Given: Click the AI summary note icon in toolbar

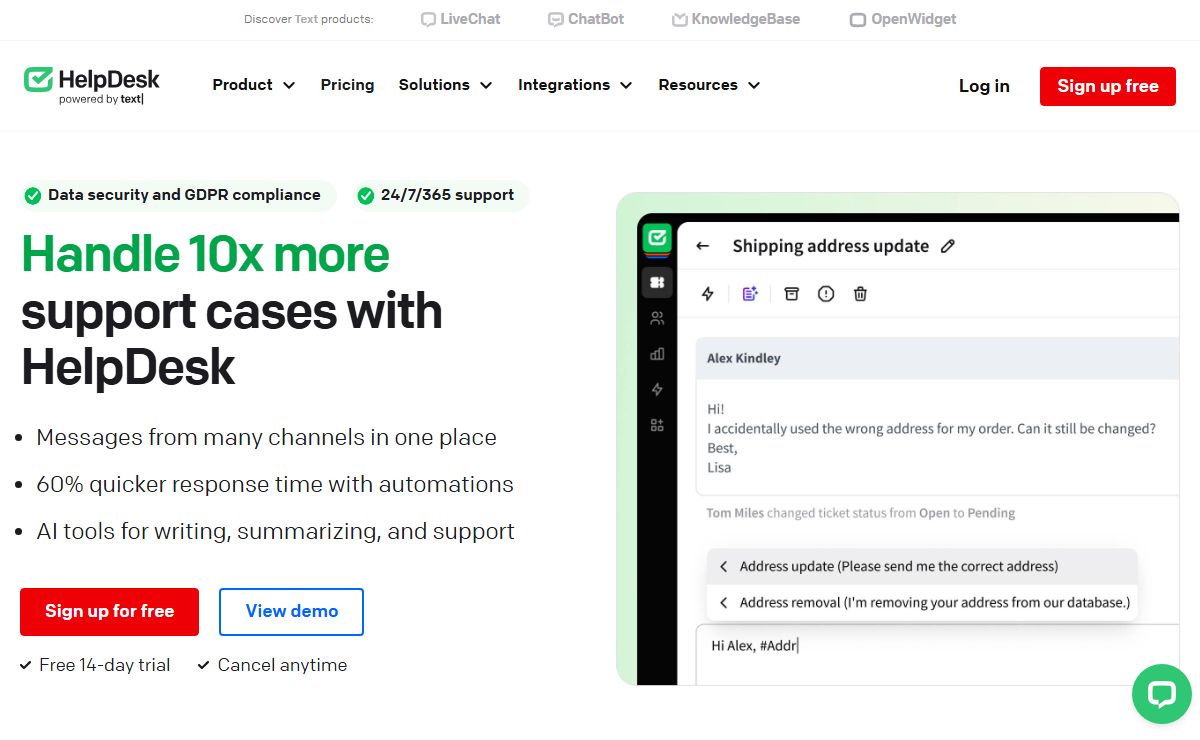Looking at the screenshot, I should pyautogui.click(x=750, y=294).
